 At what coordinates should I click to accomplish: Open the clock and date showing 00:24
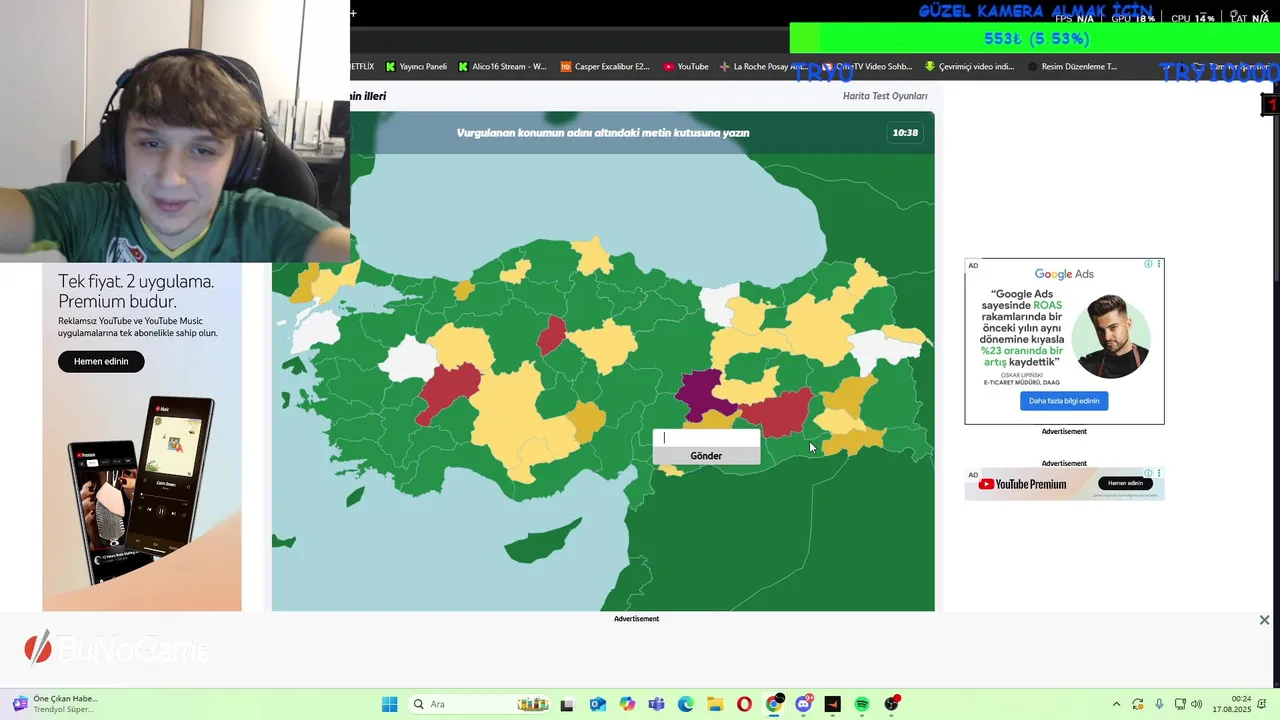tap(1232, 704)
